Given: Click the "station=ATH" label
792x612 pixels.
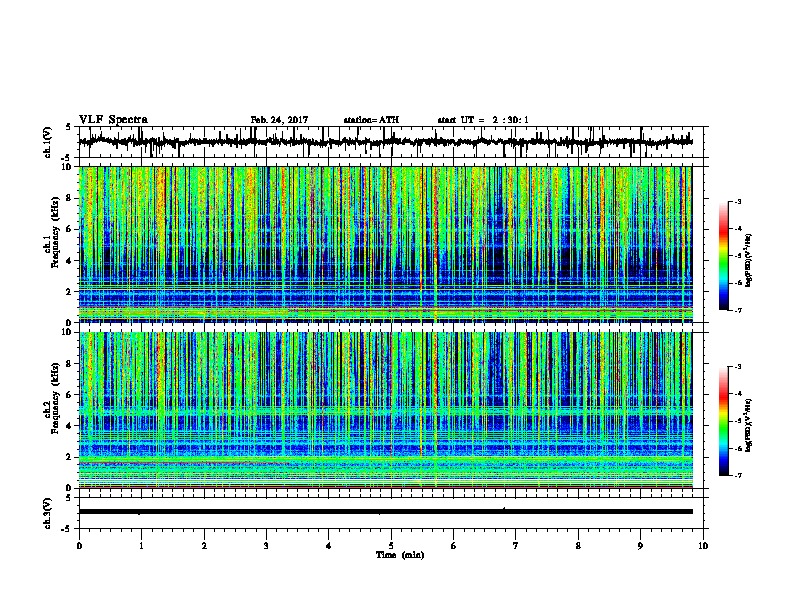Looking at the screenshot, I should click(371, 120).
